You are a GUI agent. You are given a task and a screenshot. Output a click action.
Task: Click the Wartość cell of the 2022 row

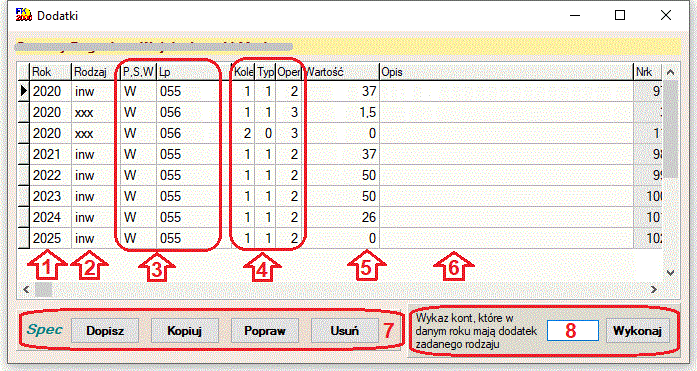click(341, 176)
